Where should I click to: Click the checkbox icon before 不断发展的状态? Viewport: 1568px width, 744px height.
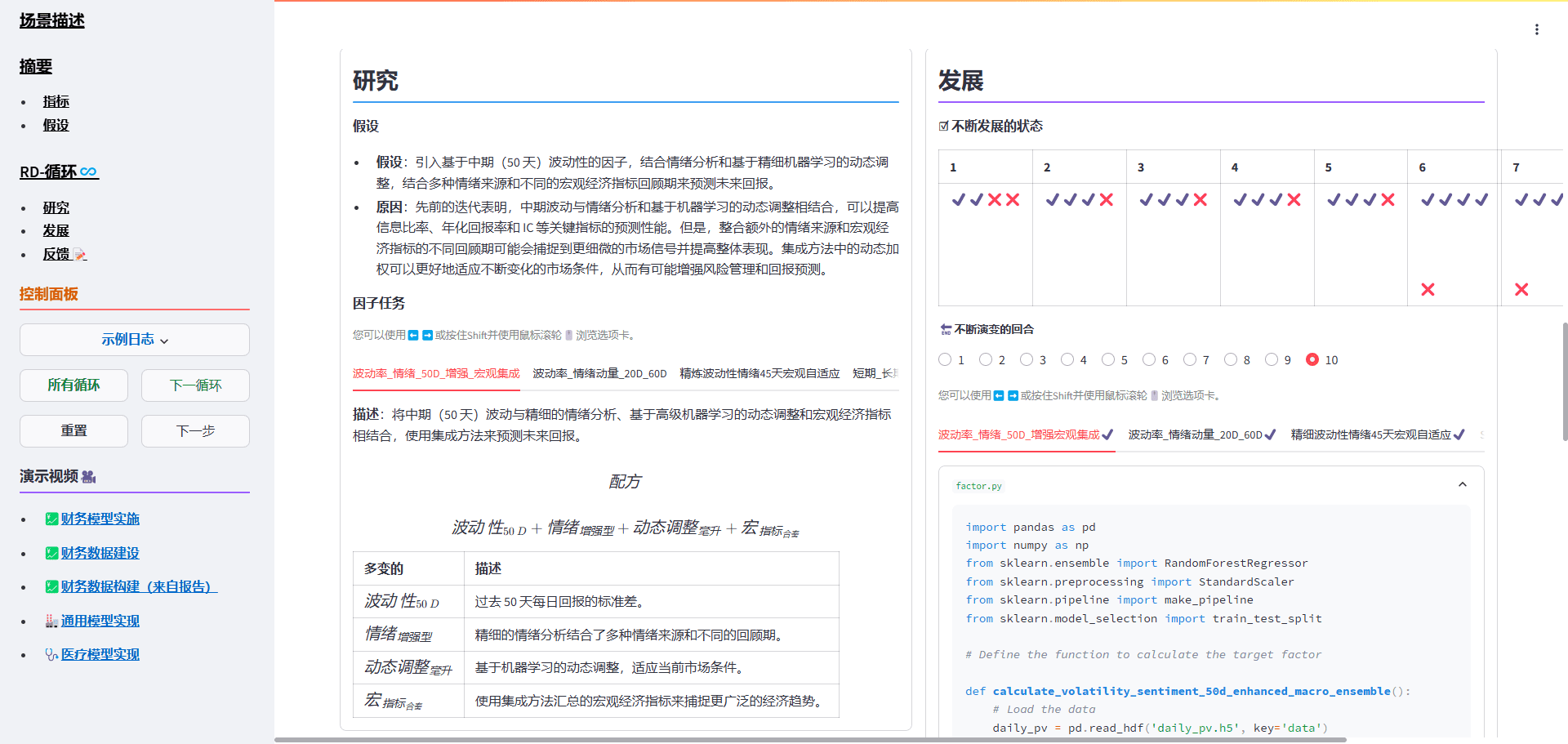point(944,126)
